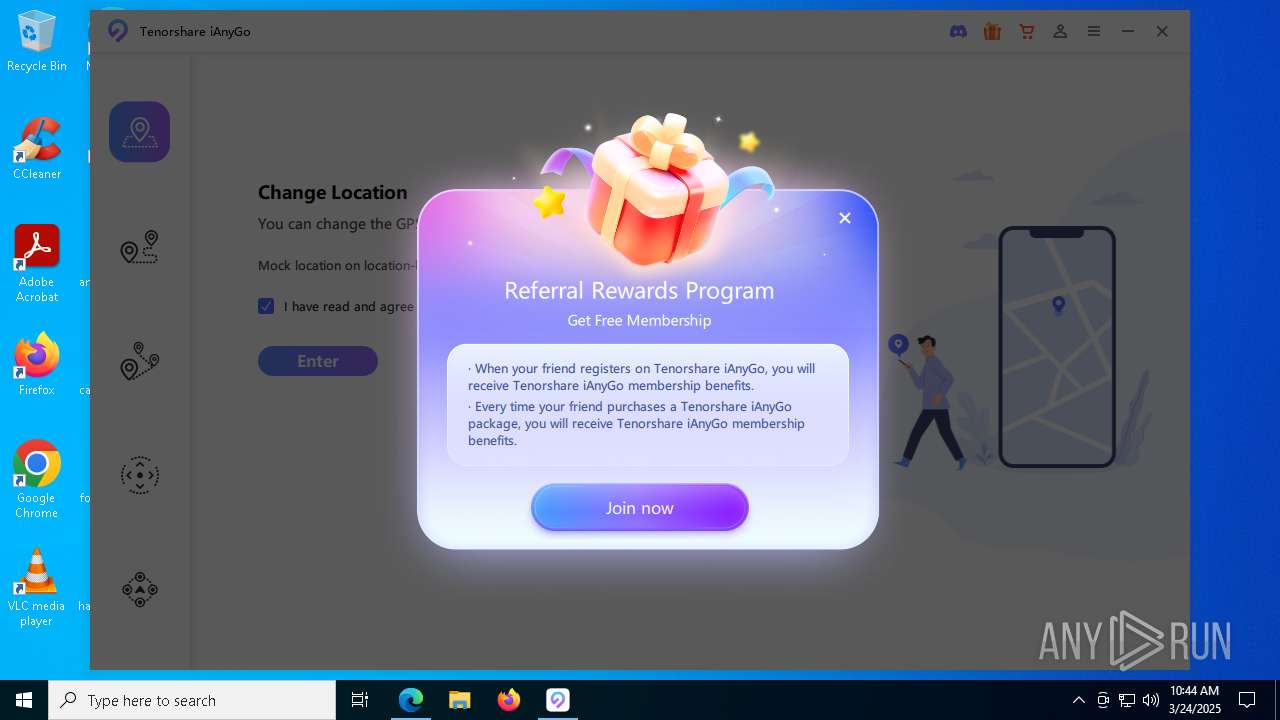Open CCleaner desktop shortcut
This screenshot has height=720, width=1280.
point(37,150)
